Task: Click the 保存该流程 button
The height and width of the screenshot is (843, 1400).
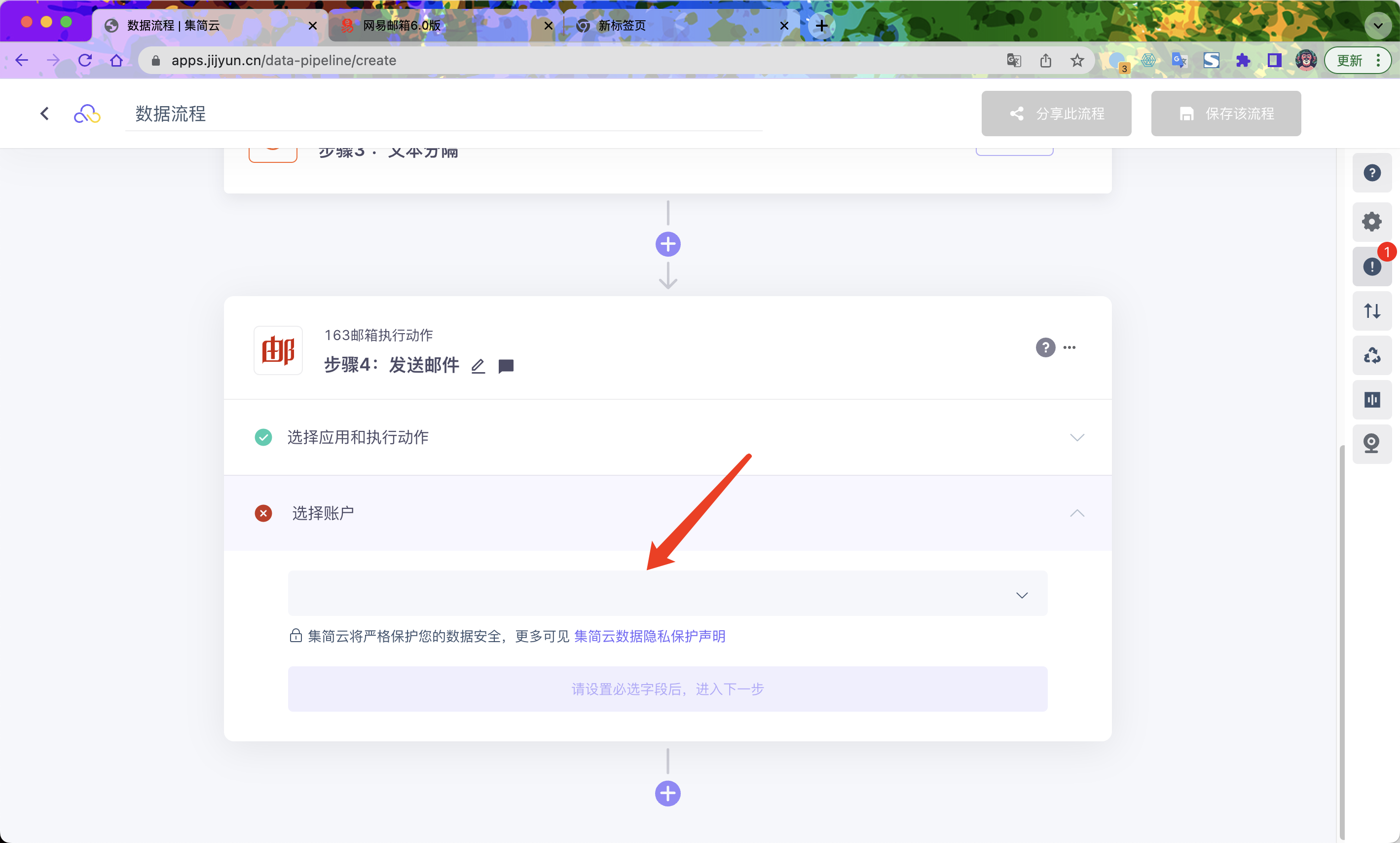Action: pyautogui.click(x=1226, y=114)
